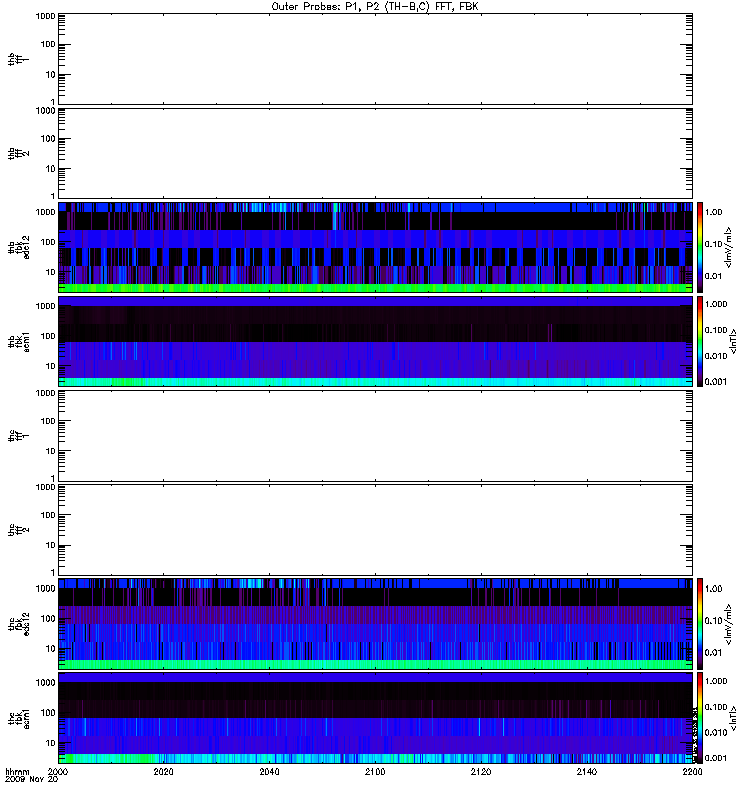Select the thb fbk edc12 spectrogram panel
Image resolution: width=750 pixels, height=800 pixels.
(x=375, y=247)
